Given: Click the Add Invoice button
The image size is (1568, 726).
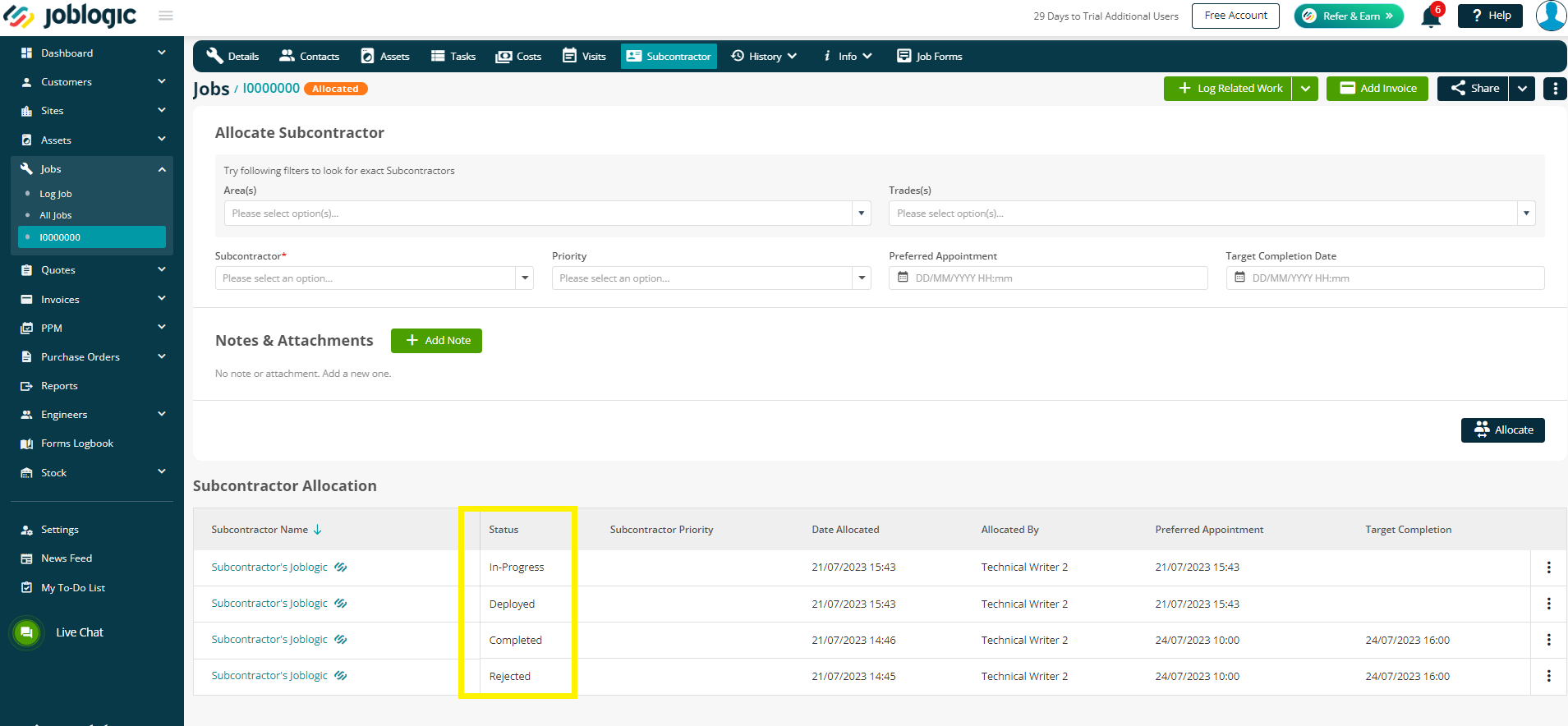Looking at the screenshot, I should 1377,89.
